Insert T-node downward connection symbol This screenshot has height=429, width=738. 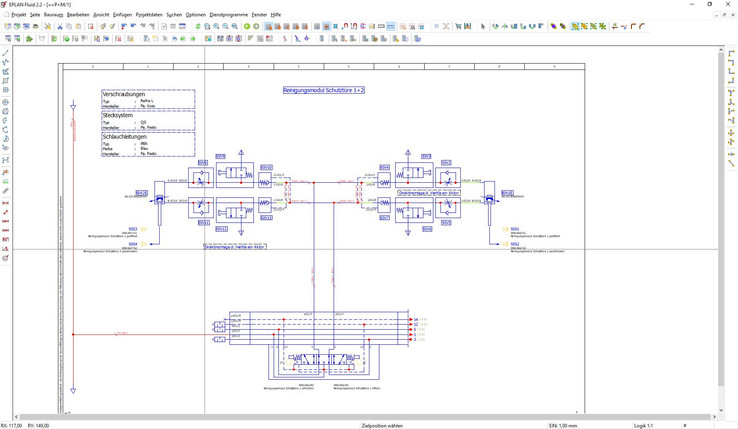[731, 93]
